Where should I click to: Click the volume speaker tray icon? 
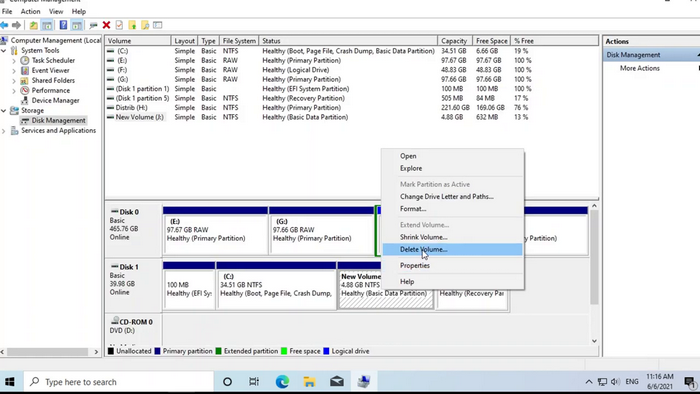click(x=615, y=382)
